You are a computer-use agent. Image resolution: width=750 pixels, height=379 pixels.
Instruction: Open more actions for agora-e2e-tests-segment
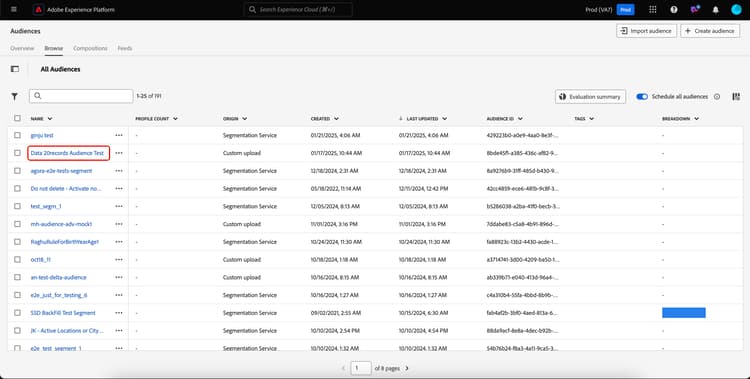pos(119,171)
